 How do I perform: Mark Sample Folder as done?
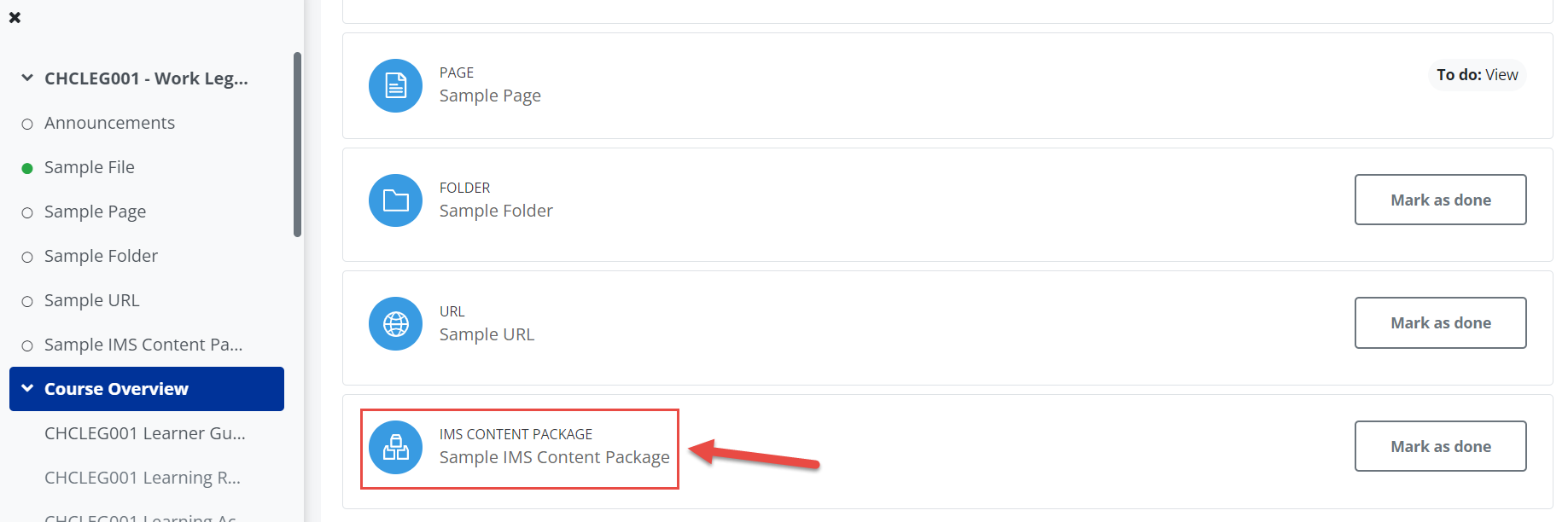1440,200
